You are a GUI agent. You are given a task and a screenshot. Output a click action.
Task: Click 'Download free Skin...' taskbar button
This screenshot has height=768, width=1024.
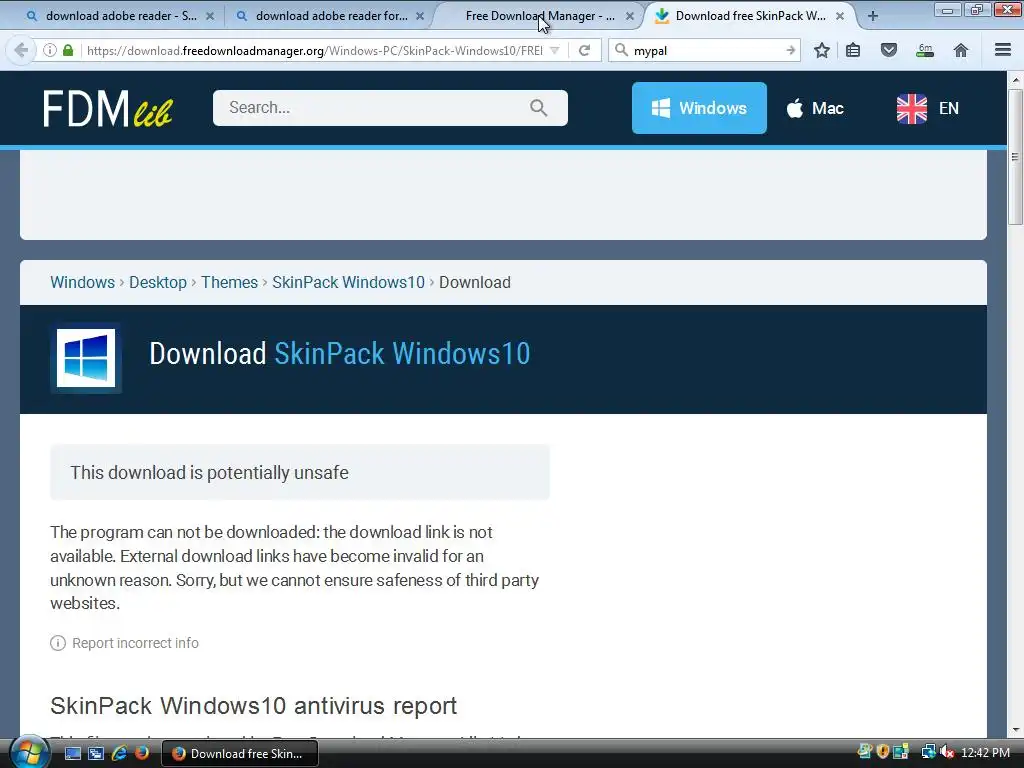pyautogui.click(x=240, y=753)
